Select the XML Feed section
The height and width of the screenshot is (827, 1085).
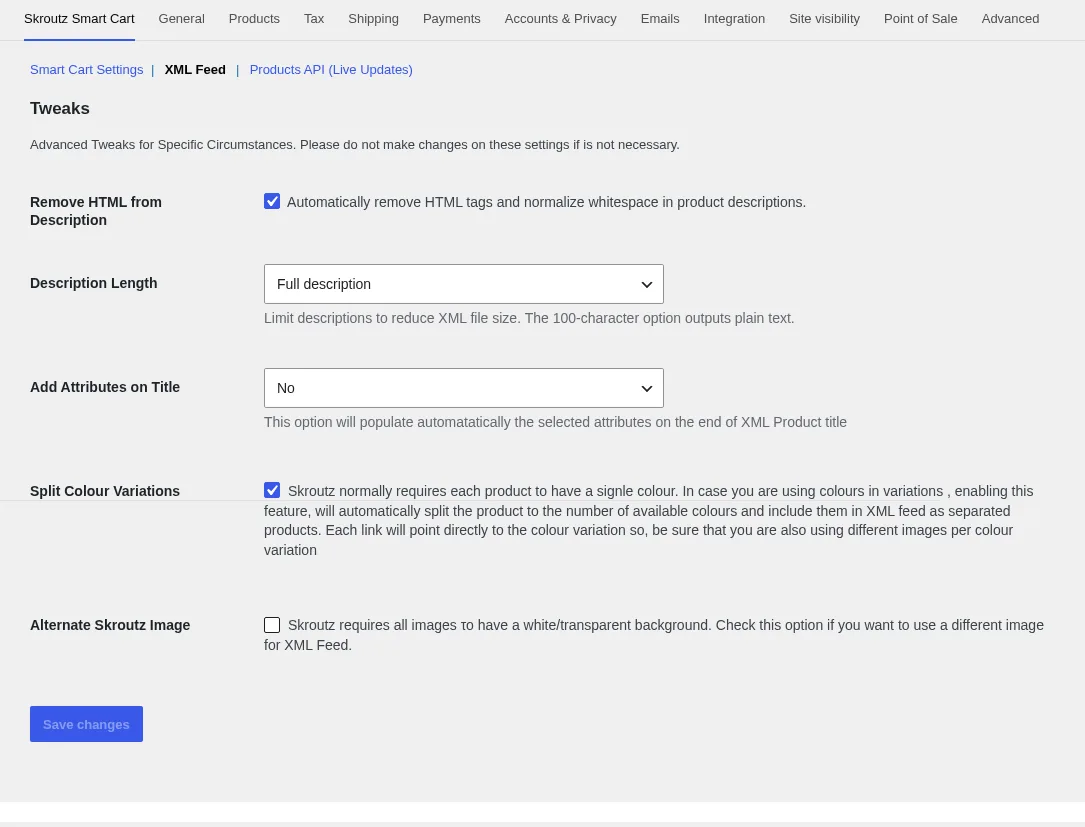[194, 70]
